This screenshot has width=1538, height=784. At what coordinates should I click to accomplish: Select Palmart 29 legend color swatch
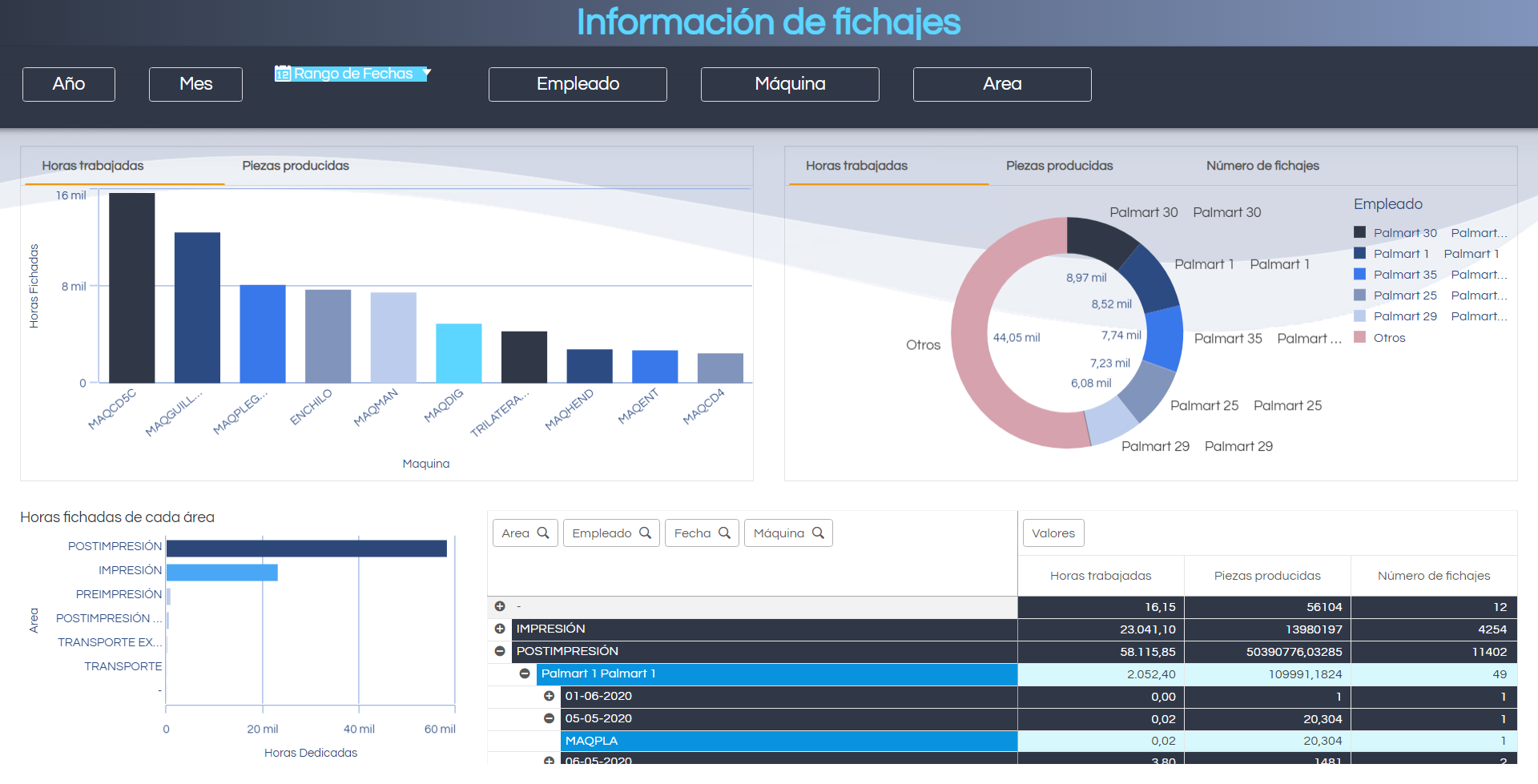click(x=1359, y=316)
